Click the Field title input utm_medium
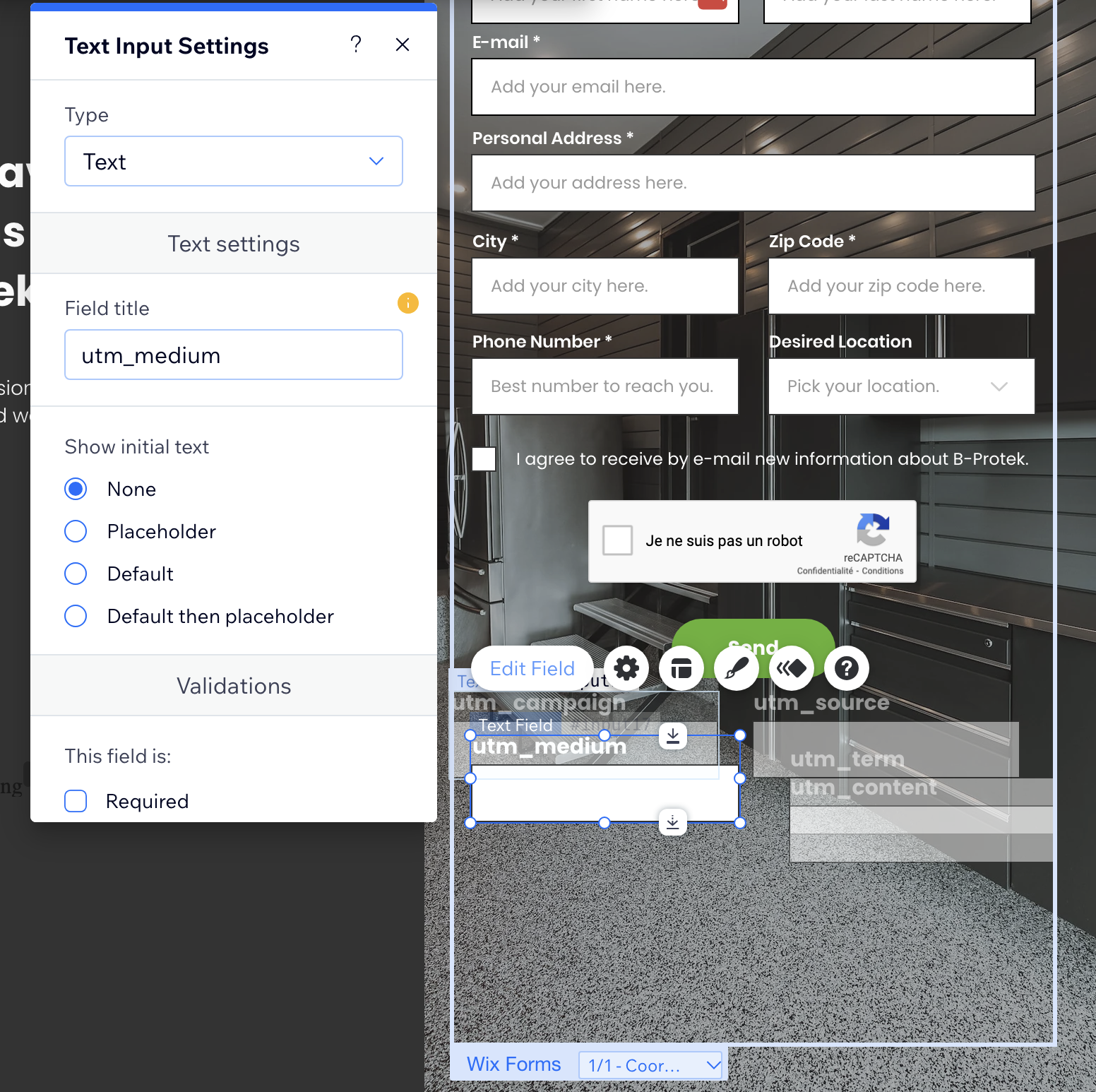This screenshot has height=1092, width=1096. [234, 355]
